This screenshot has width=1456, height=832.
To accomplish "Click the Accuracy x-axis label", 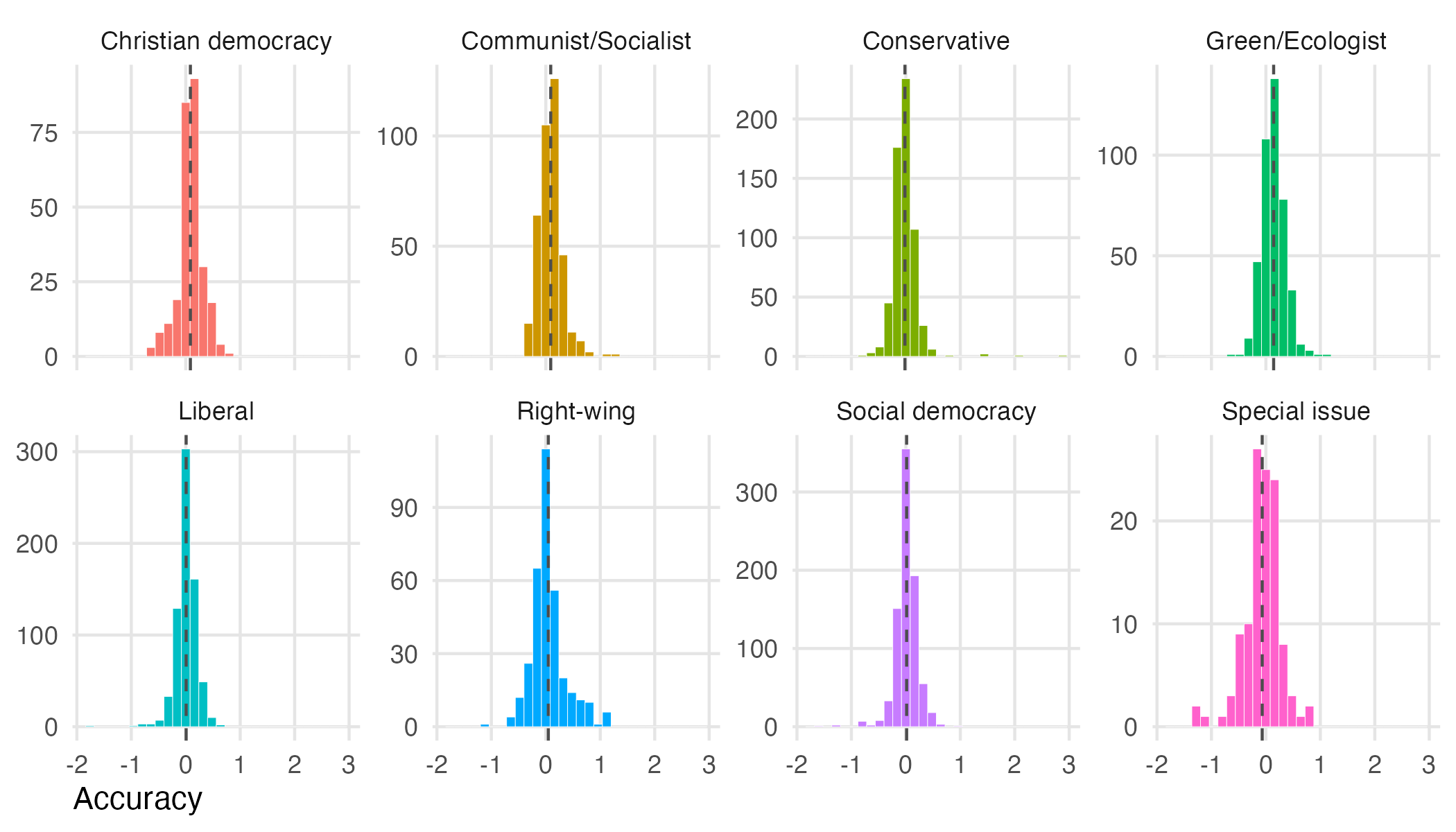I will tap(137, 799).
